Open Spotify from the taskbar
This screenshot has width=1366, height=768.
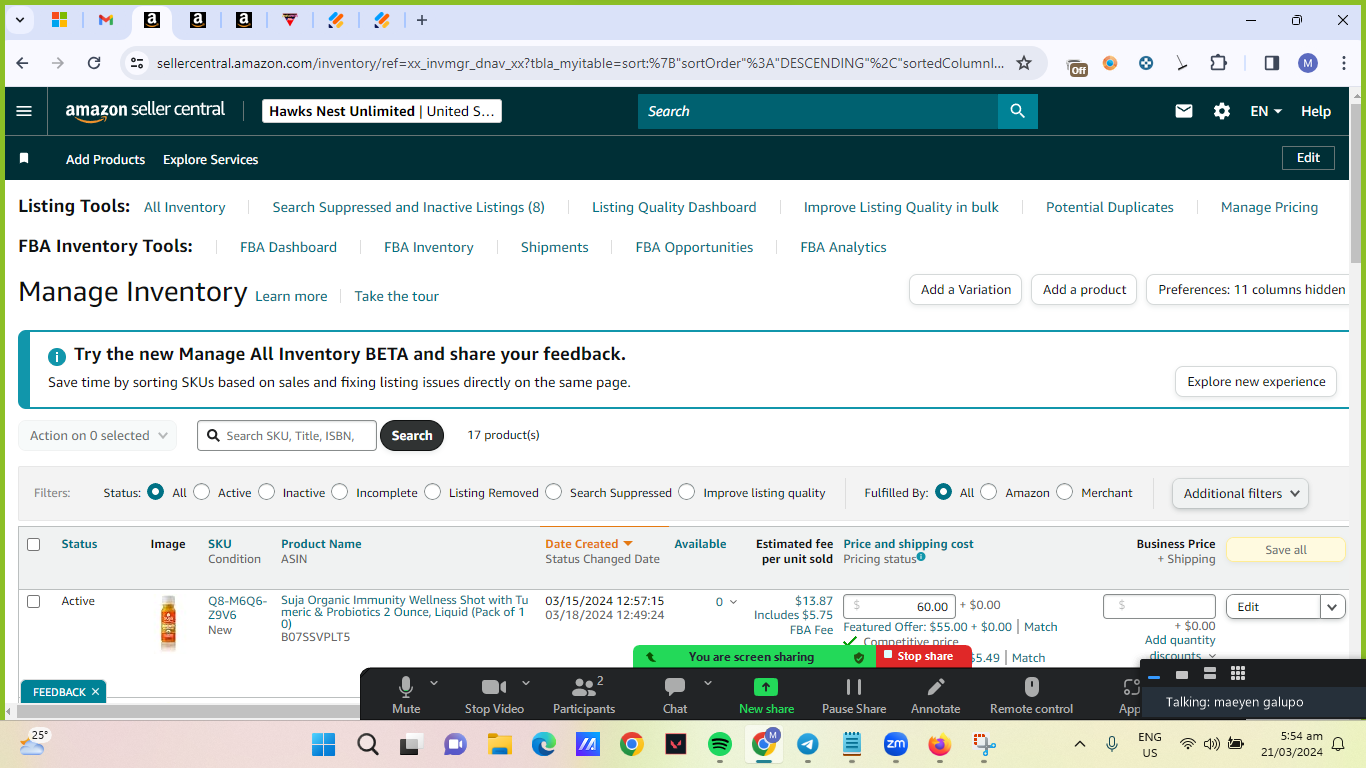(719, 744)
